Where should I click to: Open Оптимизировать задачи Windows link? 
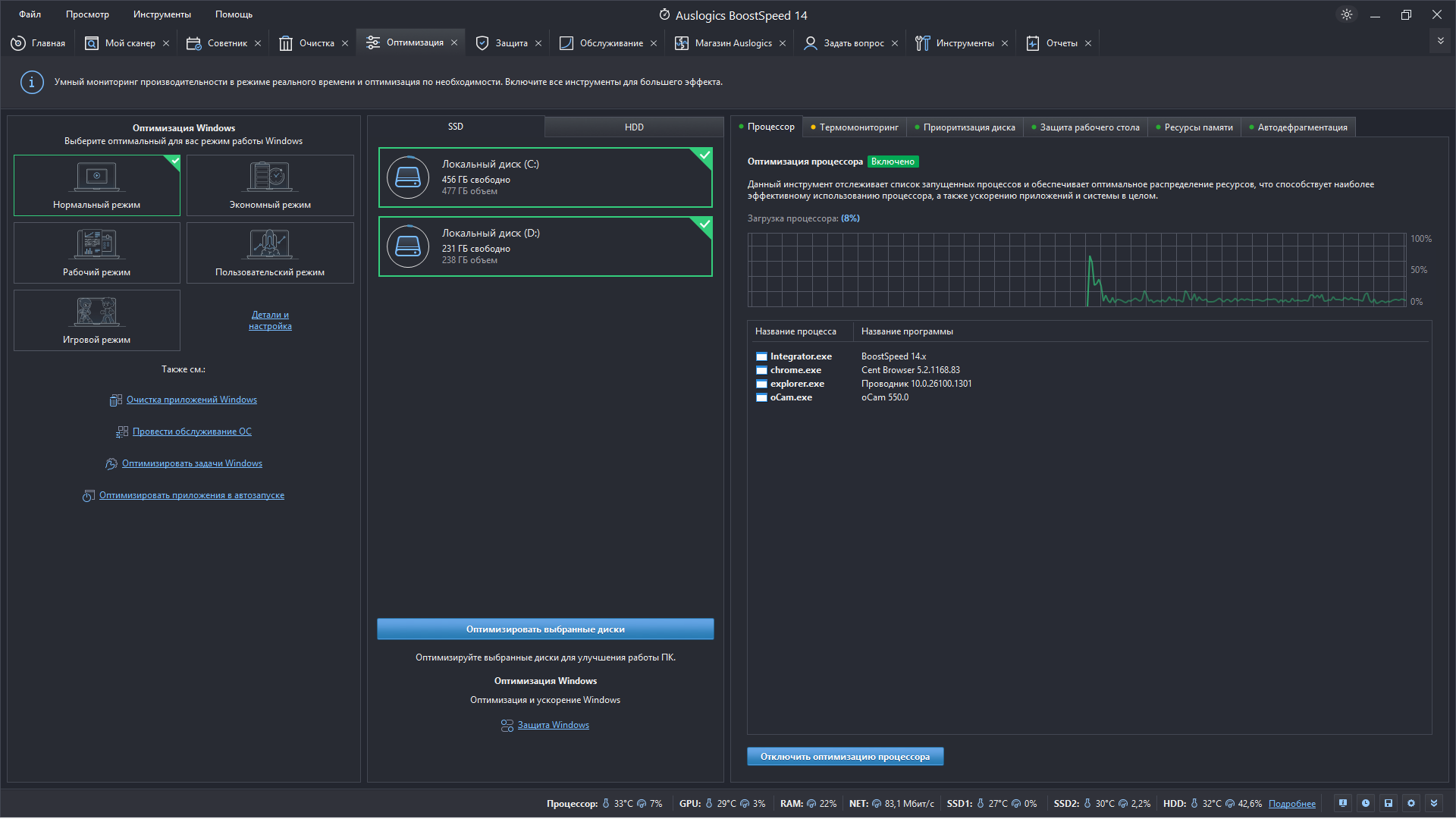[192, 463]
